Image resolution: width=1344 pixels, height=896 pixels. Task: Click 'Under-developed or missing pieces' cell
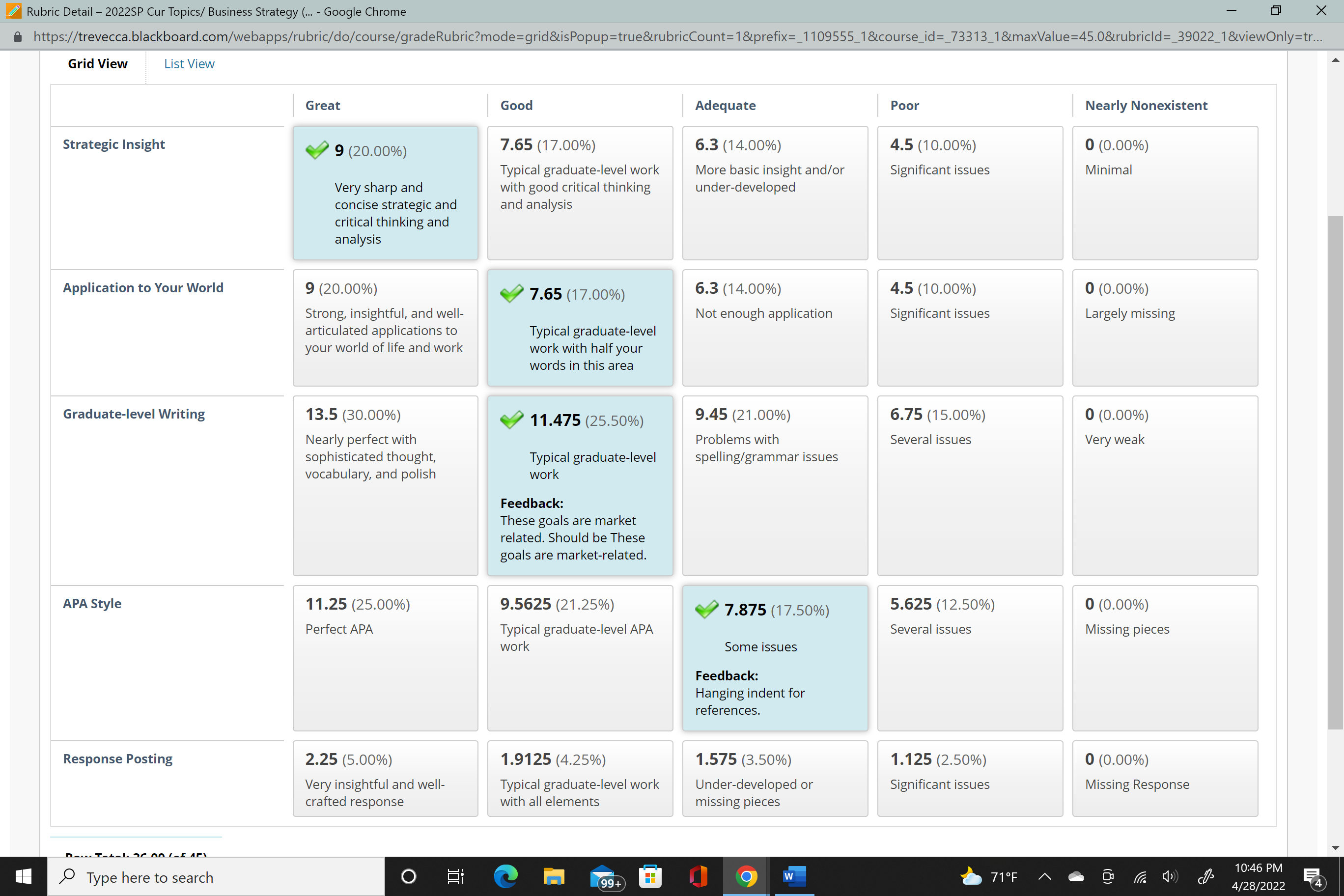(x=775, y=779)
